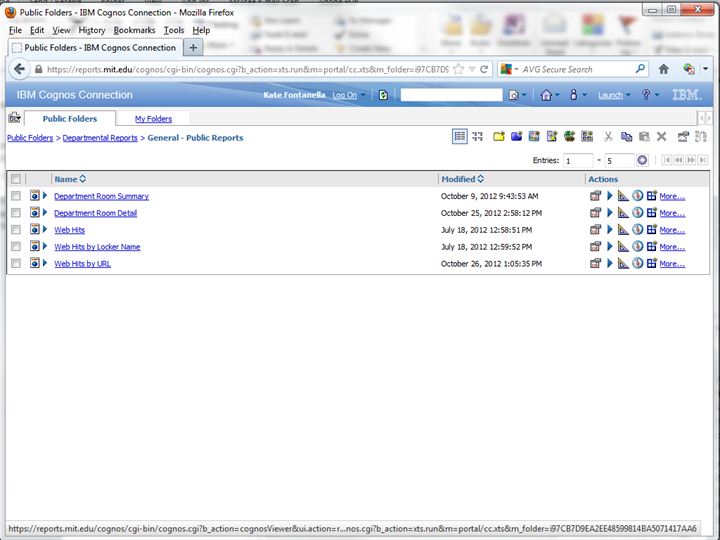The image size is (720, 540).
Task: Check the Department Room Summary checkbox
Action: [x=16, y=196]
